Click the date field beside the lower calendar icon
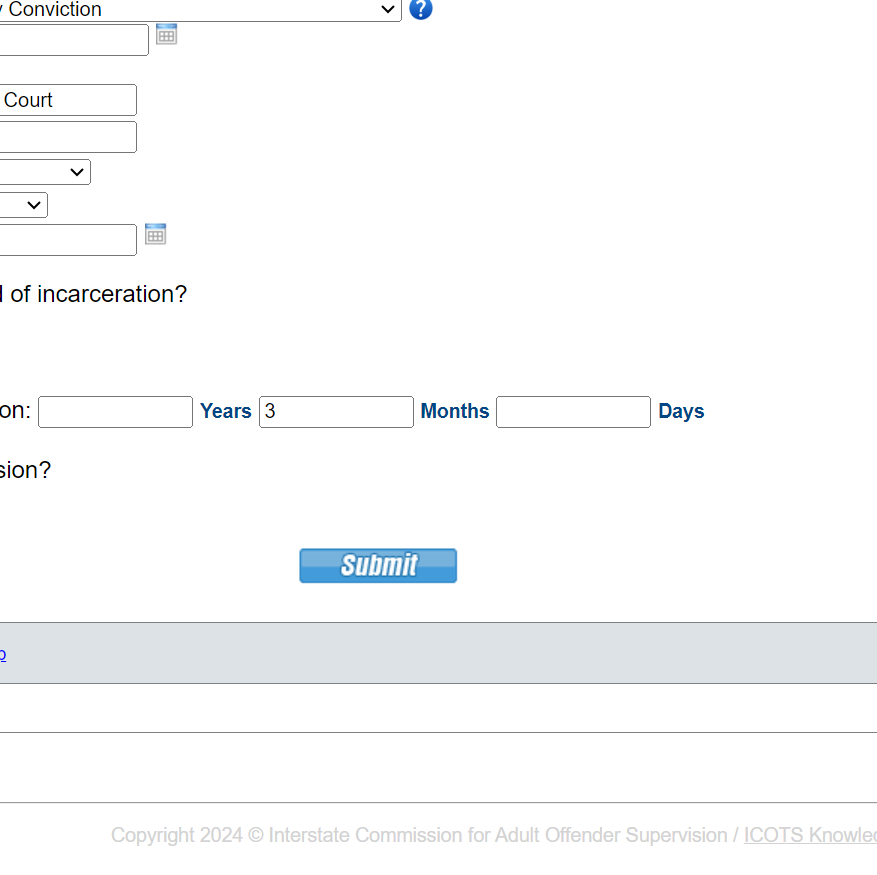This screenshot has height=875, width=877. pyautogui.click(x=68, y=240)
